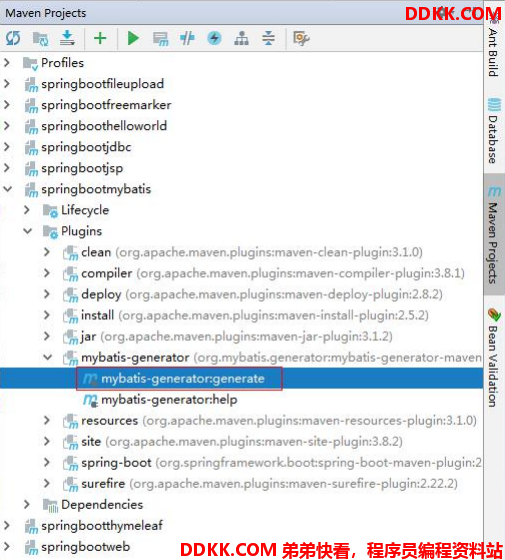The image size is (505, 560).
Task: Collapse all tree nodes icon
Action: point(268,38)
